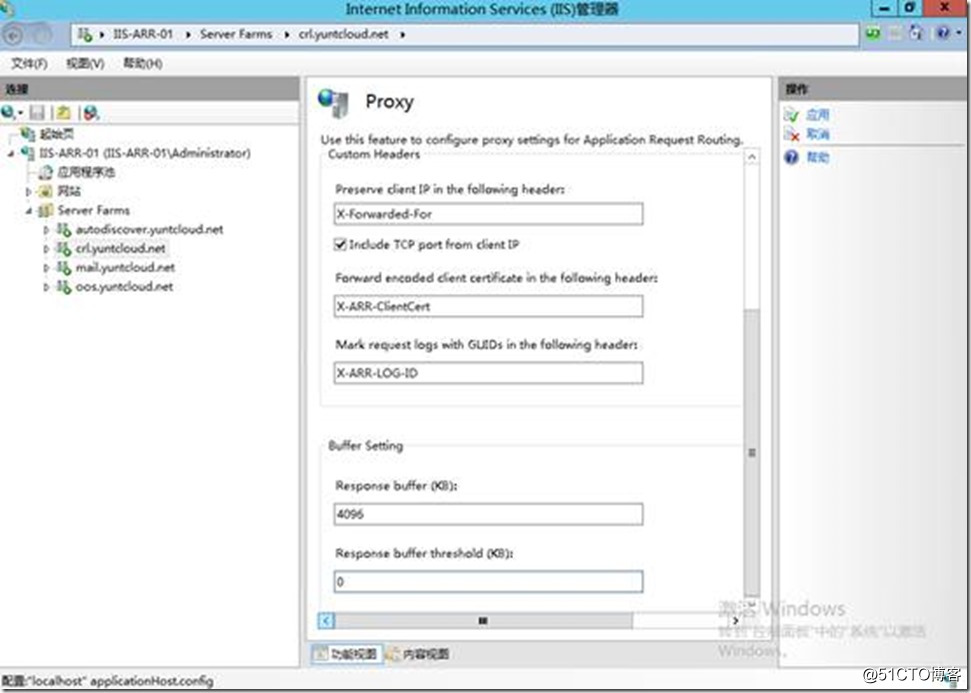Click the X-ARR-ClientCert input field

[x=488, y=306]
